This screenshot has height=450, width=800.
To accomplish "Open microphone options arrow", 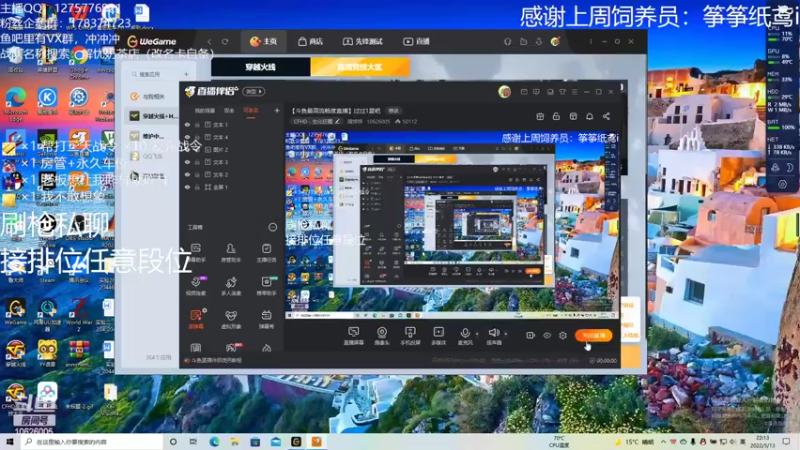I will coord(477,334).
